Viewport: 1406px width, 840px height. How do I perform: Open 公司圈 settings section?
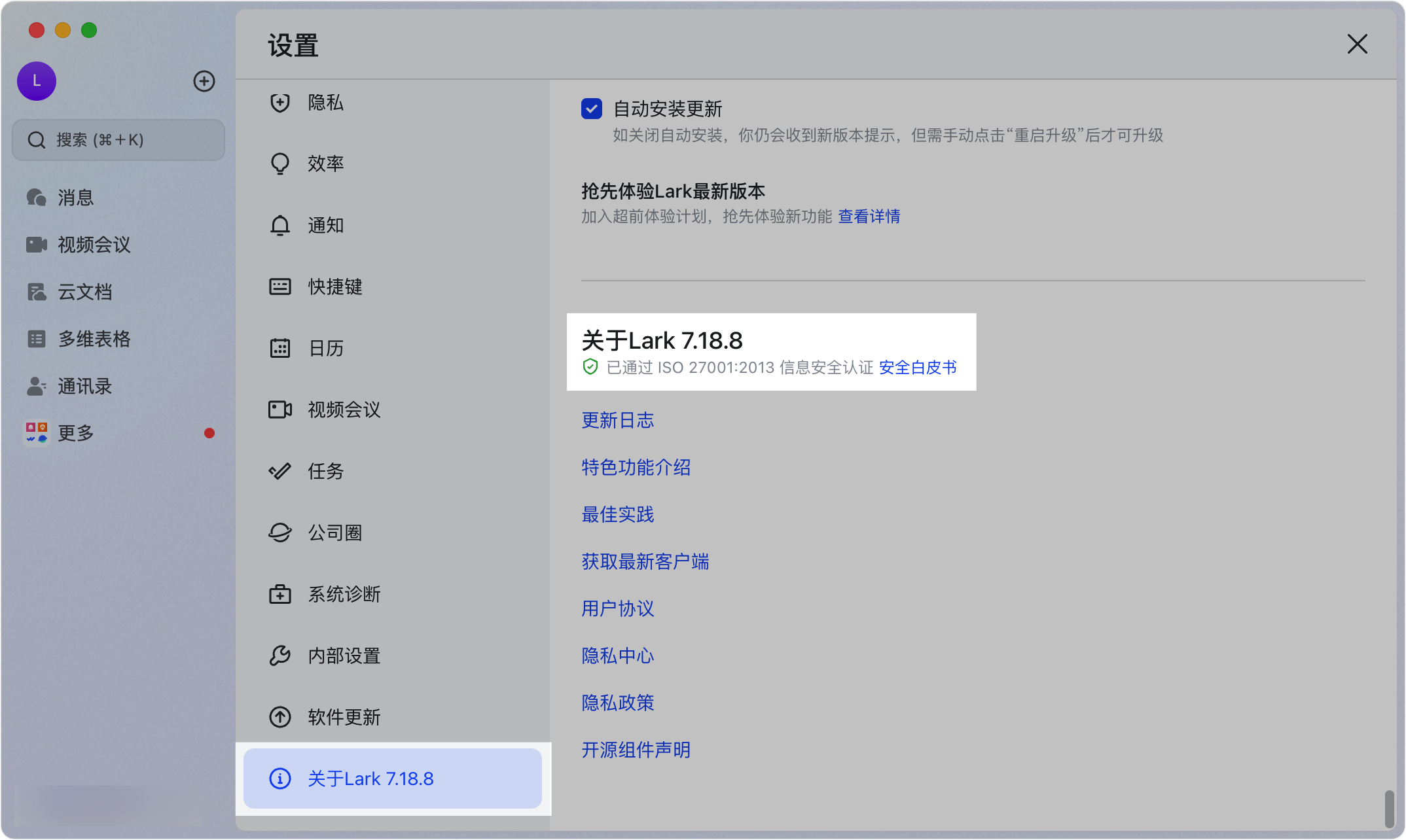point(393,533)
